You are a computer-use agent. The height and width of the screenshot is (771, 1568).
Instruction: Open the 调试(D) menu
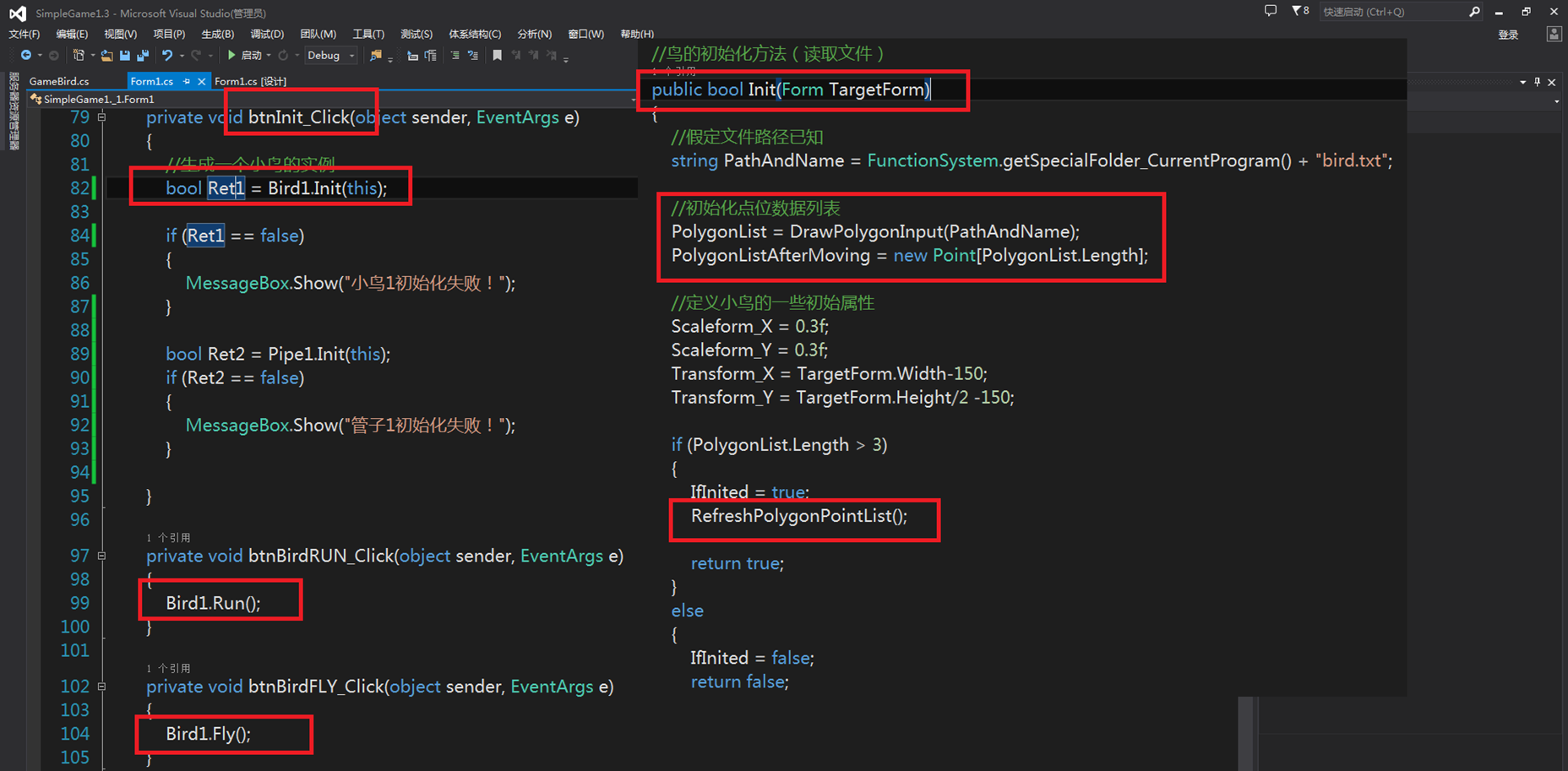[x=267, y=34]
